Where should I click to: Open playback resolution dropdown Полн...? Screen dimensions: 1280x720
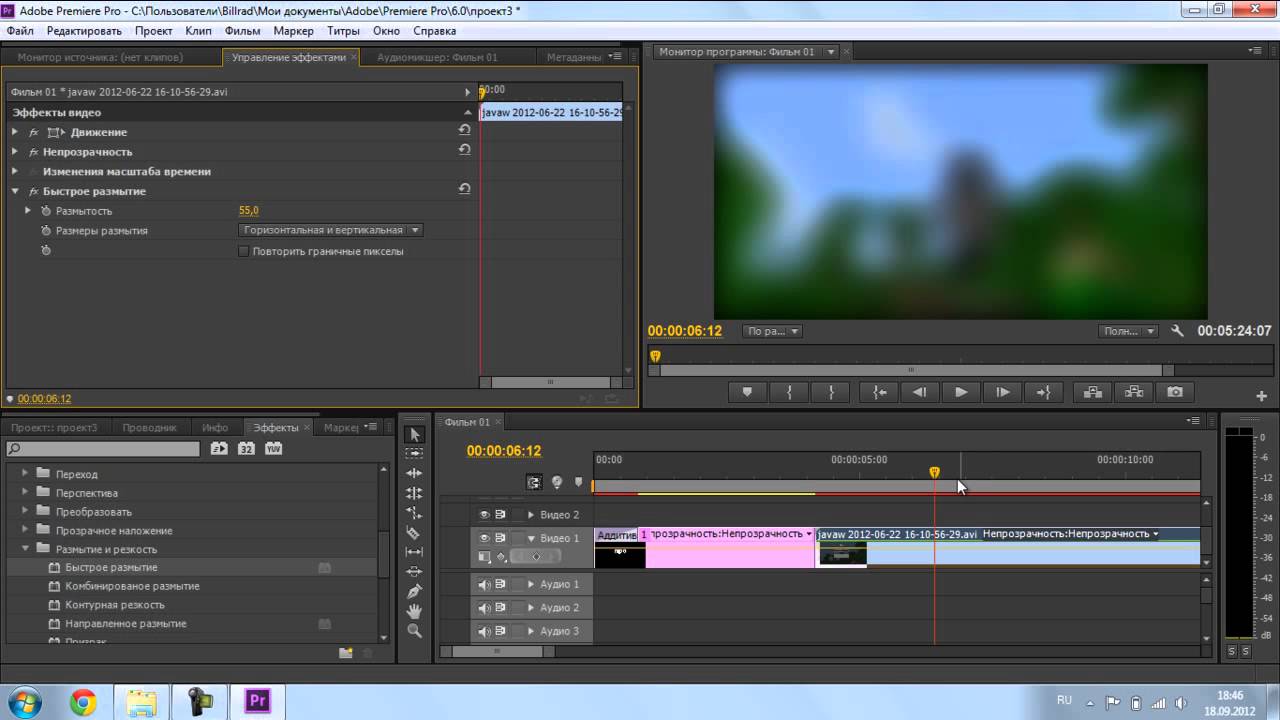(x=1127, y=331)
